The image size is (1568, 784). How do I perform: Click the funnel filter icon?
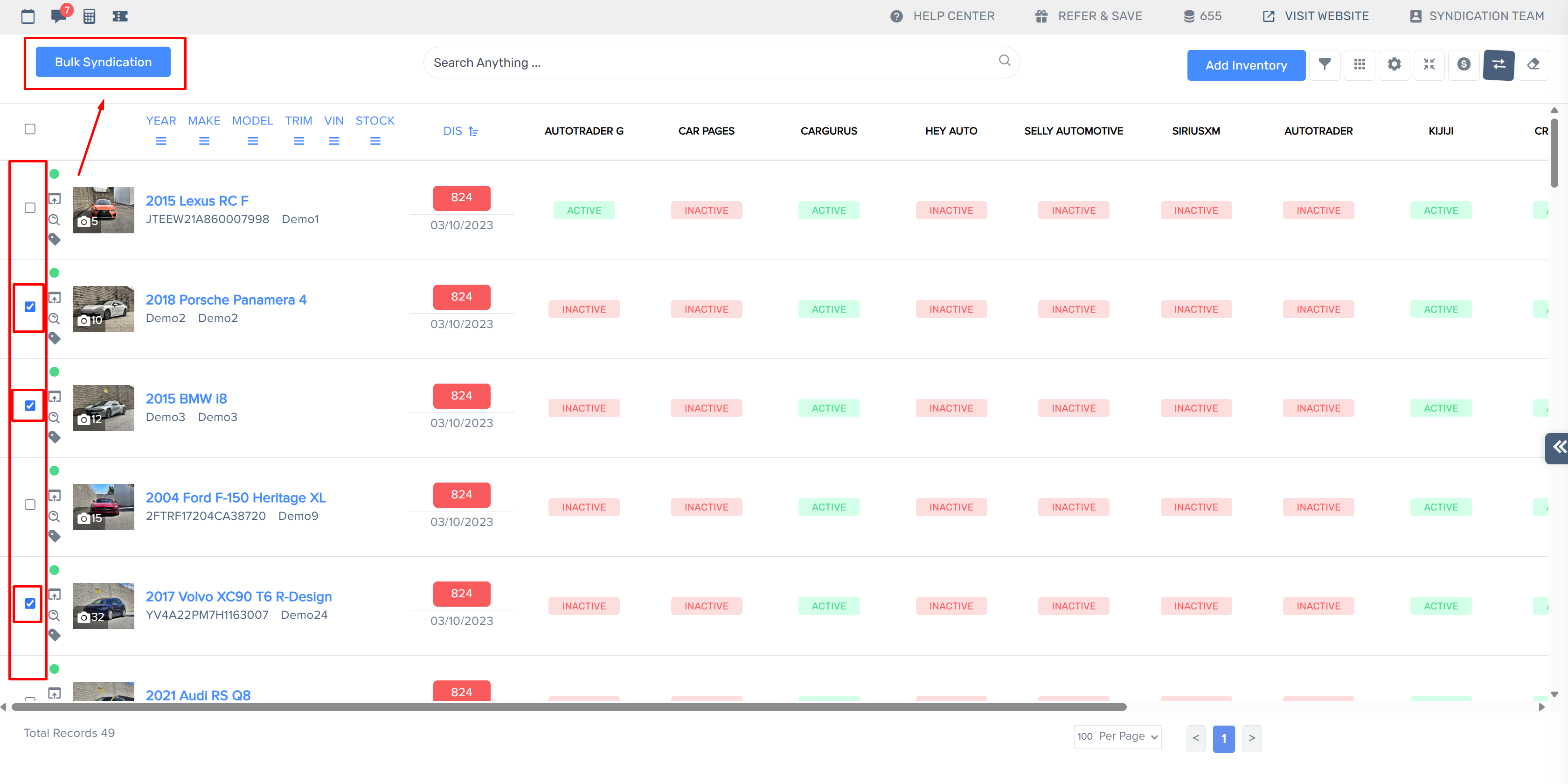tap(1325, 64)
